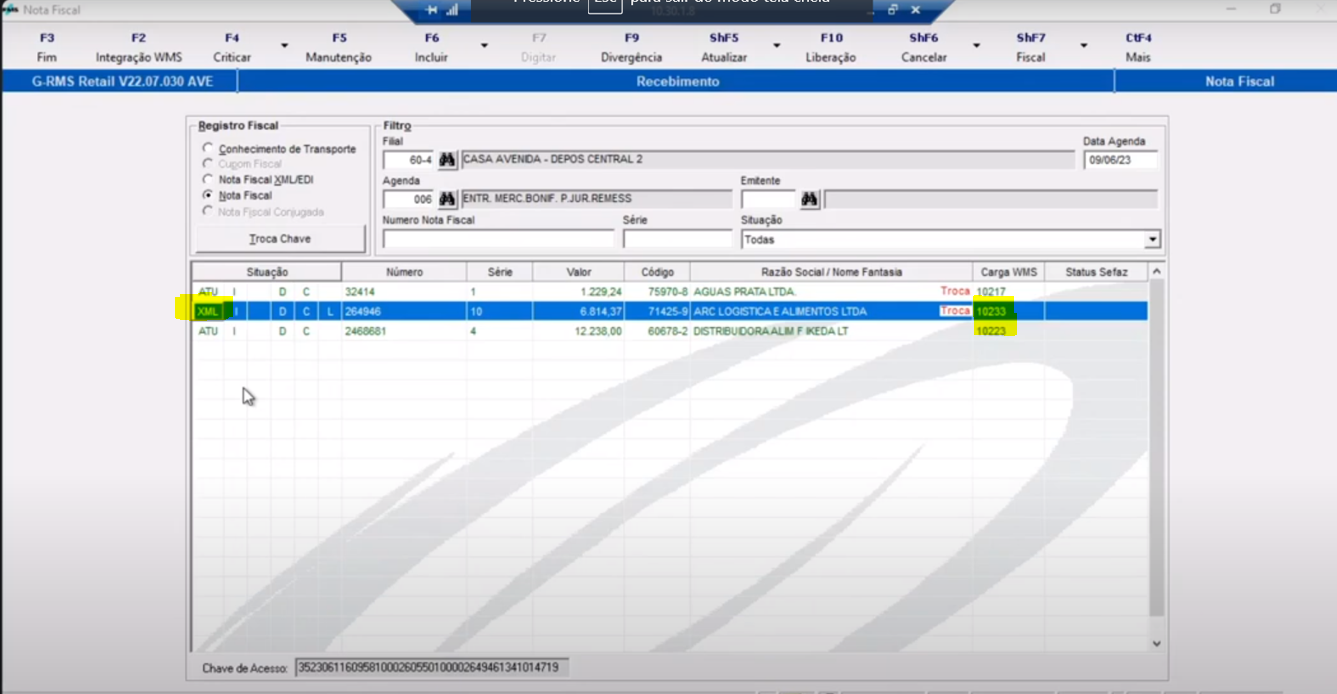Select the Conhecimento de Transporte radio button
Image resolution: width=1337 pixels, height=694 pixels.
(x=208, y=149)
